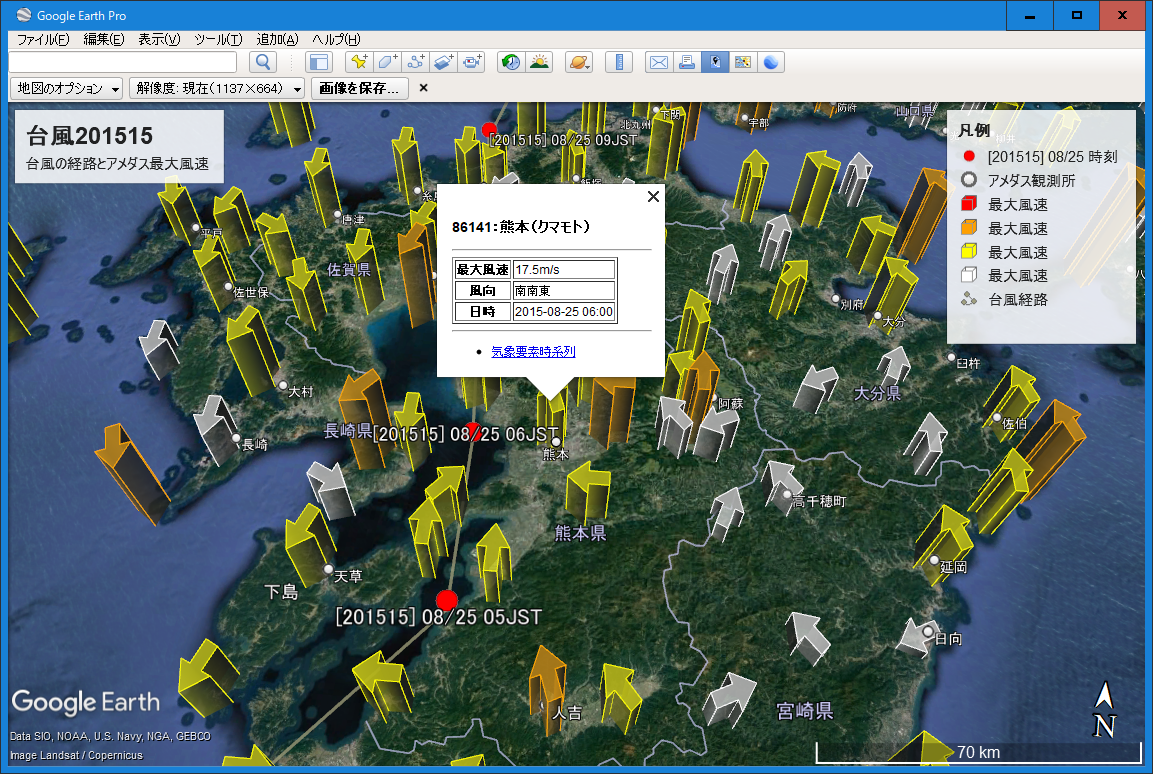This screenshot has height=774, width=1153.
Task: Click the 別府 station circle marker
Action: (x=835, y=298)
